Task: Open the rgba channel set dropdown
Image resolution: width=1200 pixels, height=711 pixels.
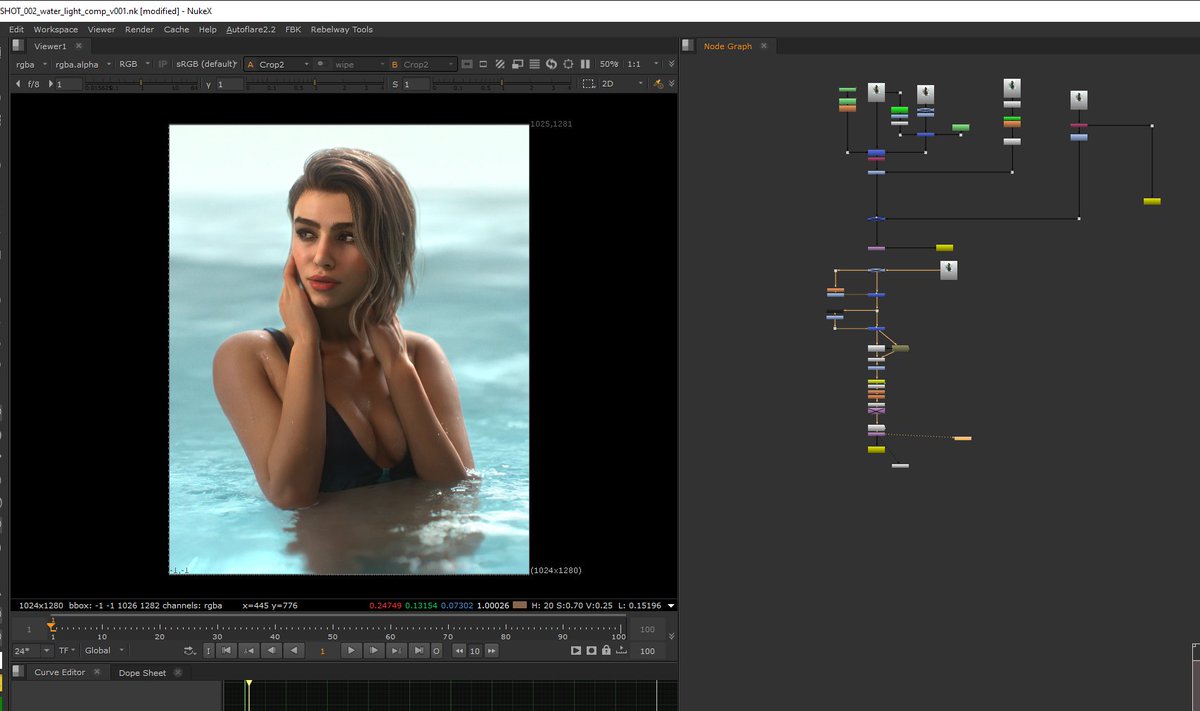Action: (30, 64)
